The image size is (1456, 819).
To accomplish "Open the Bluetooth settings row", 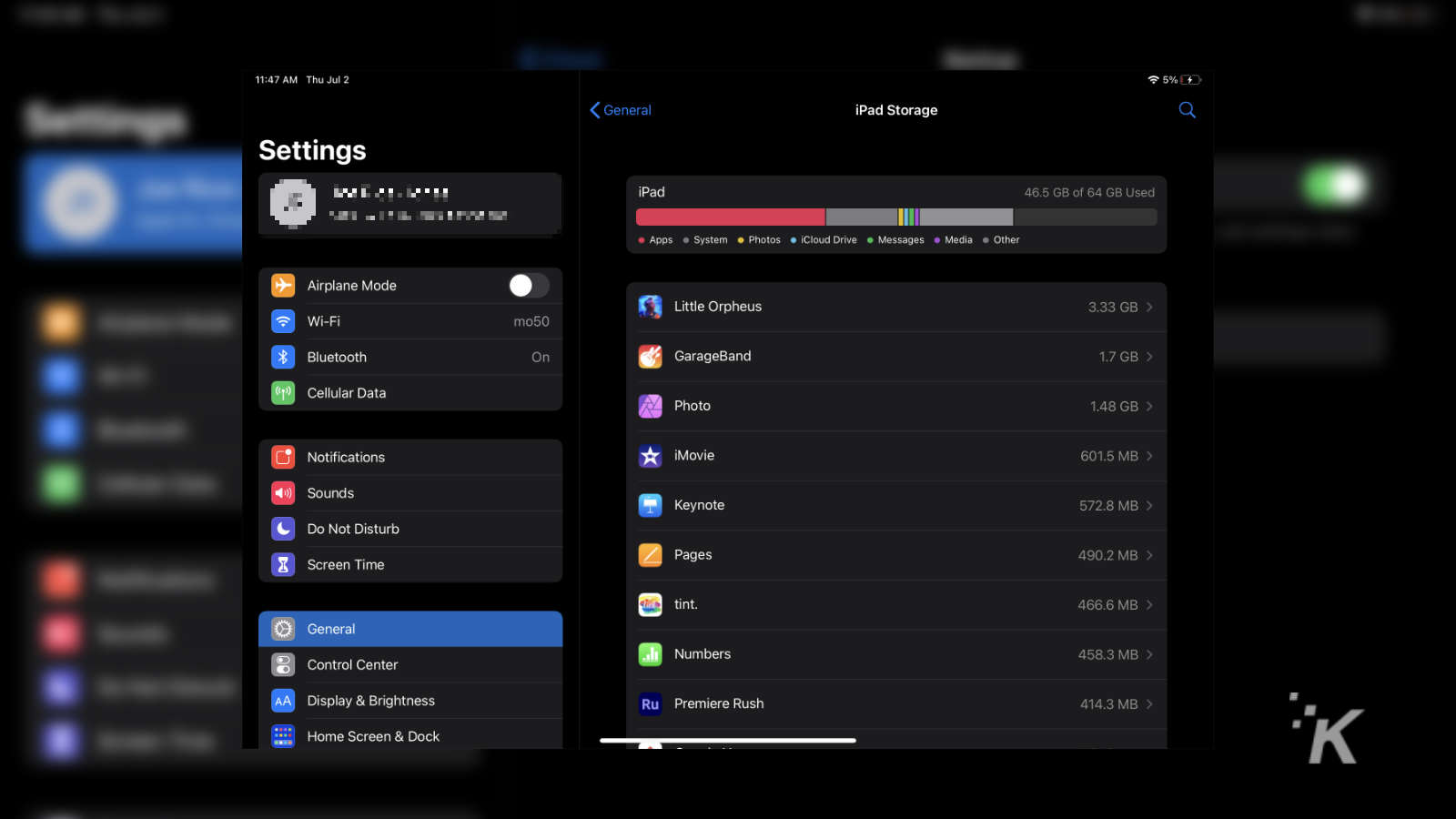I will pyautogui.click(x=410, y=357).
